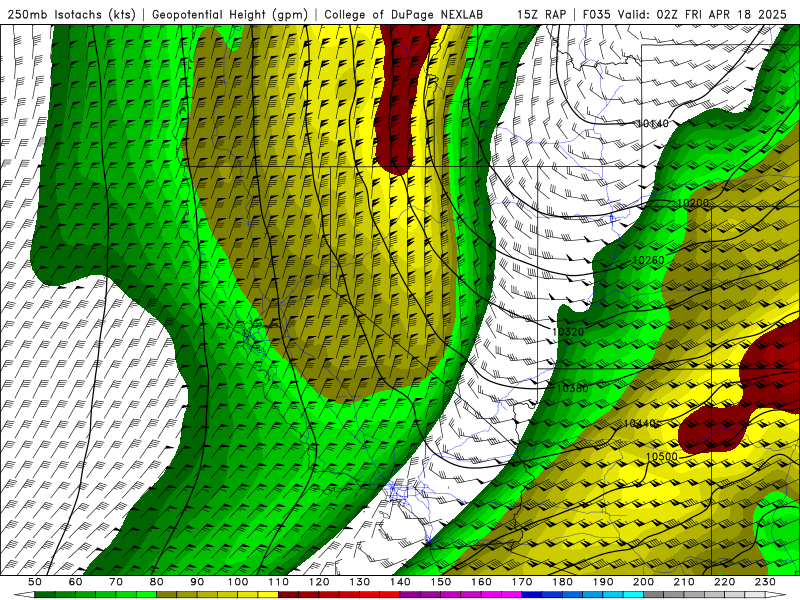800x600 pixels.
Task: Click the 170 knot label on the color scale
Action: click(x=522, y=582)
